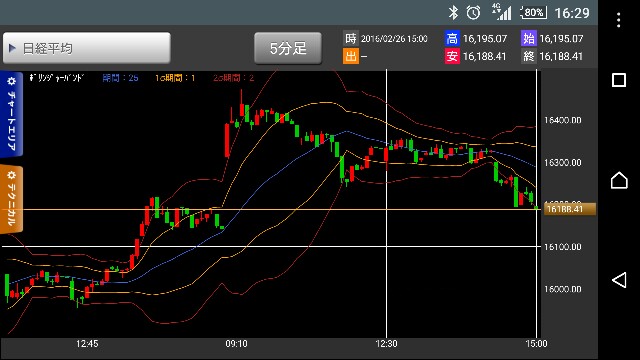This screenshot has width=640, height=360.
Task: Tap the gear icon on チャートエリア tab
Action: tap(11, 81)
